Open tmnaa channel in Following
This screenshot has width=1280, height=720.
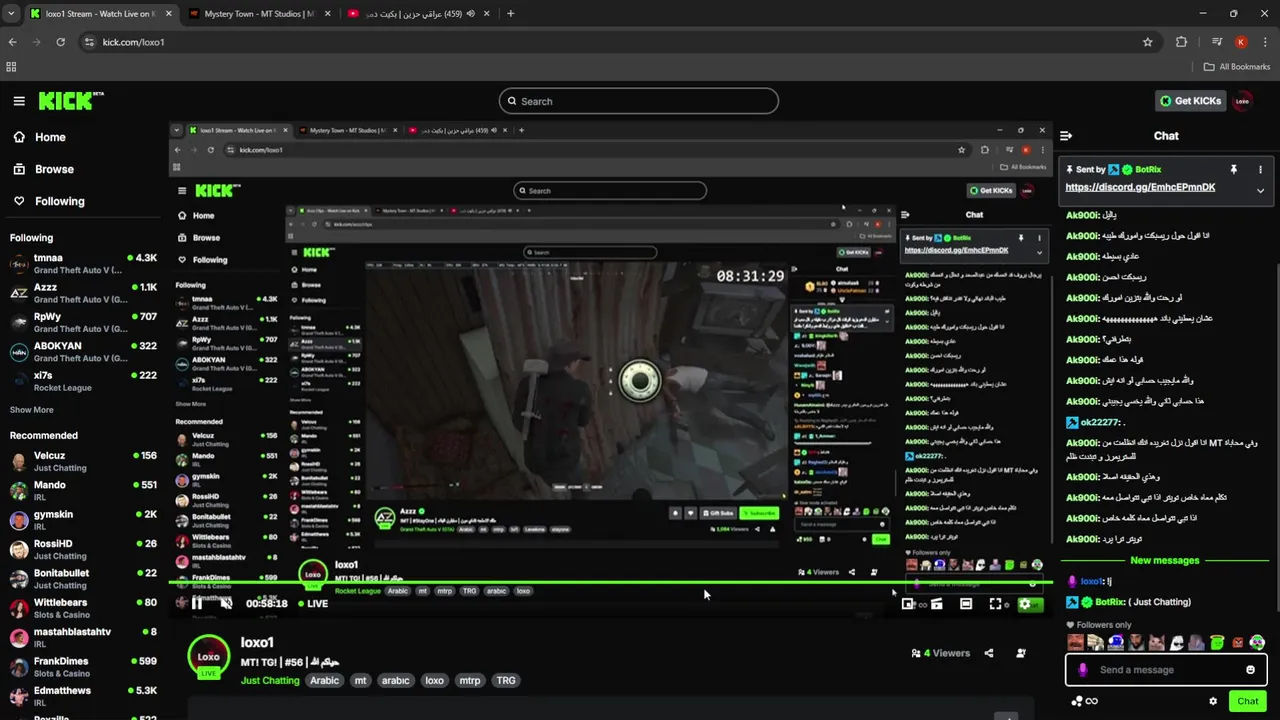83,264
